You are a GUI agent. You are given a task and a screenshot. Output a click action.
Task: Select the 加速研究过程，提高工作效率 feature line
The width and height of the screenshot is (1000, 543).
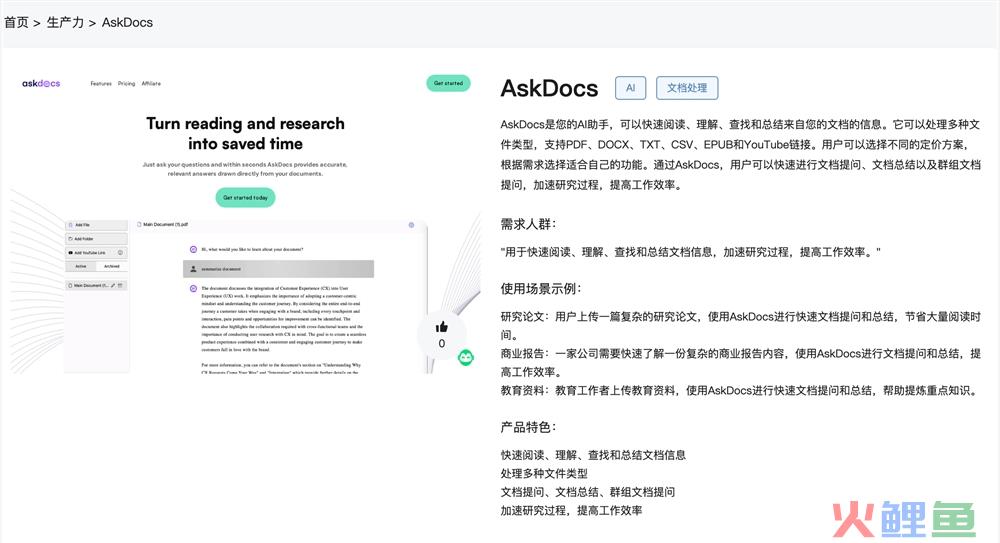click(x=571, y=510)
